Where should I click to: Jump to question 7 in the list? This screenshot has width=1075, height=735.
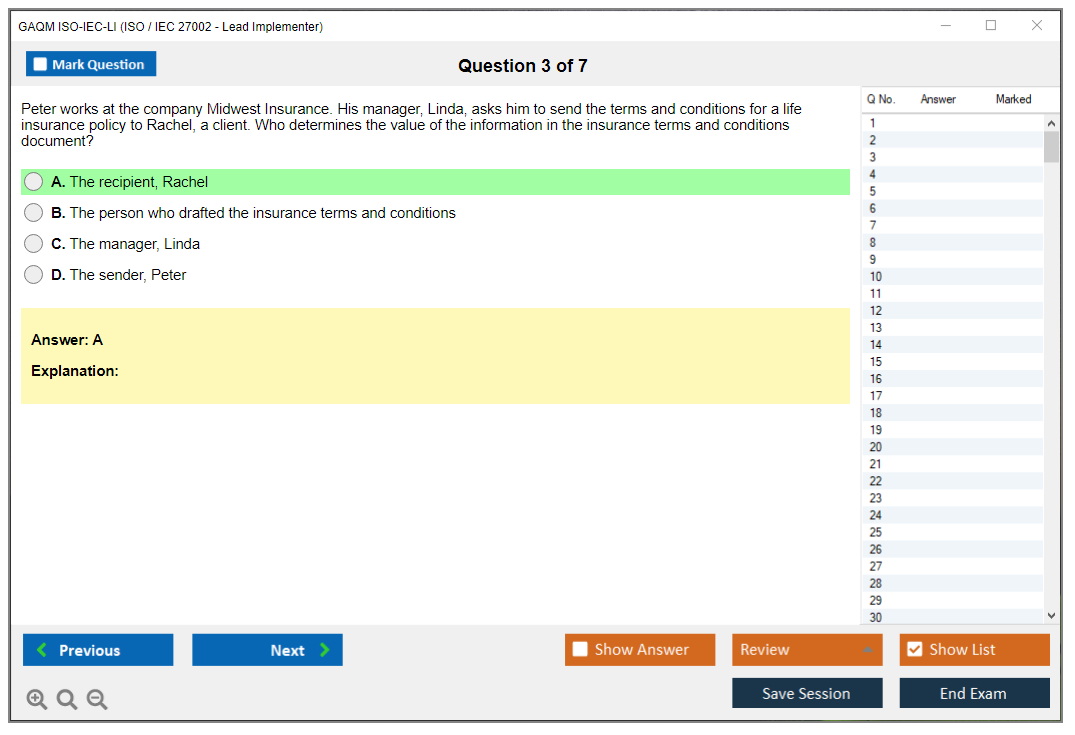(873, 226)
